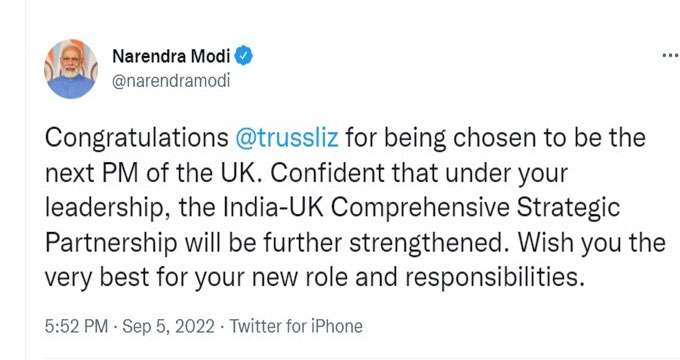Open the @narendramodi handle

[x=171, y=81]
